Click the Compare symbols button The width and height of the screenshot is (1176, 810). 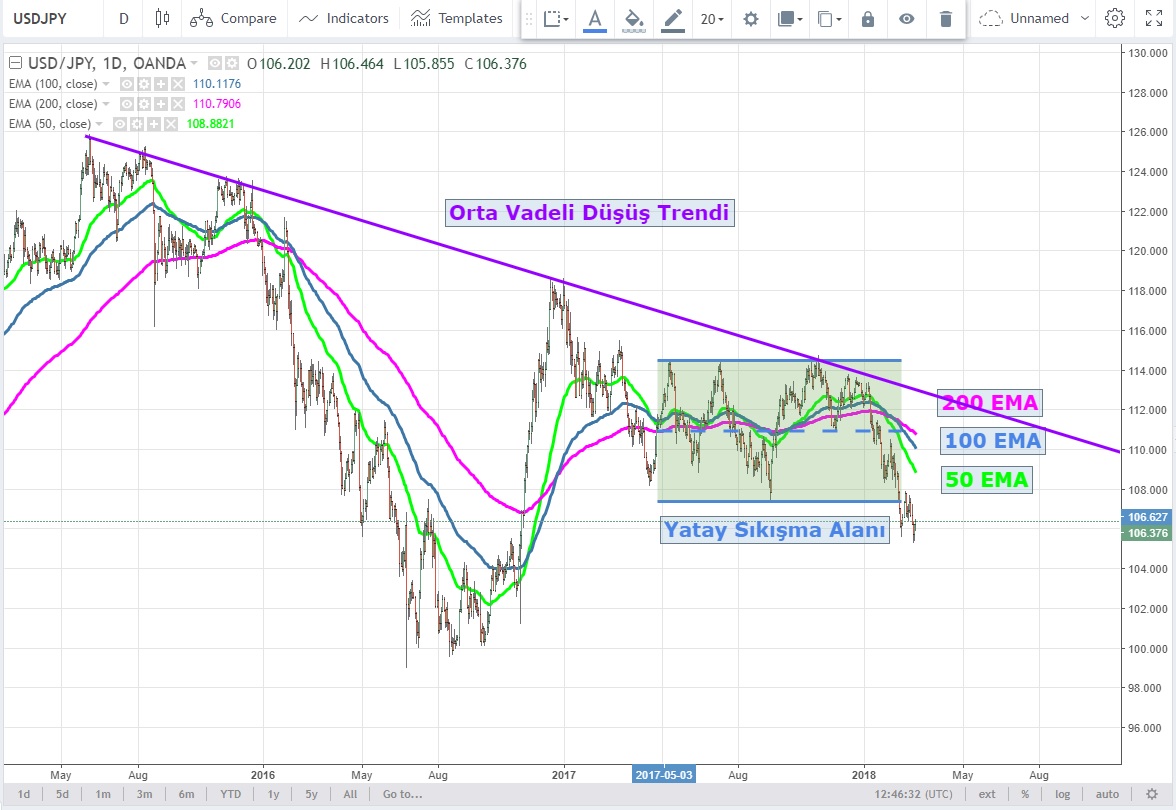[233, 18]
